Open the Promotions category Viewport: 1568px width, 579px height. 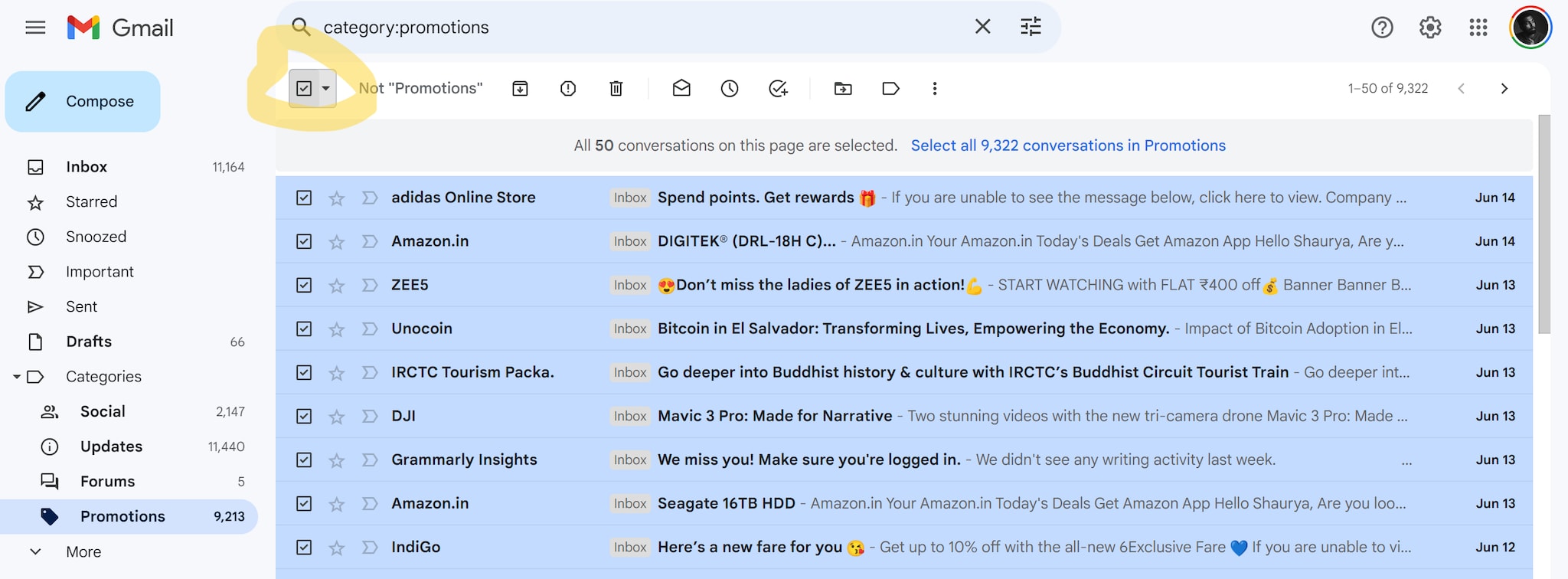tap(129, 517)
